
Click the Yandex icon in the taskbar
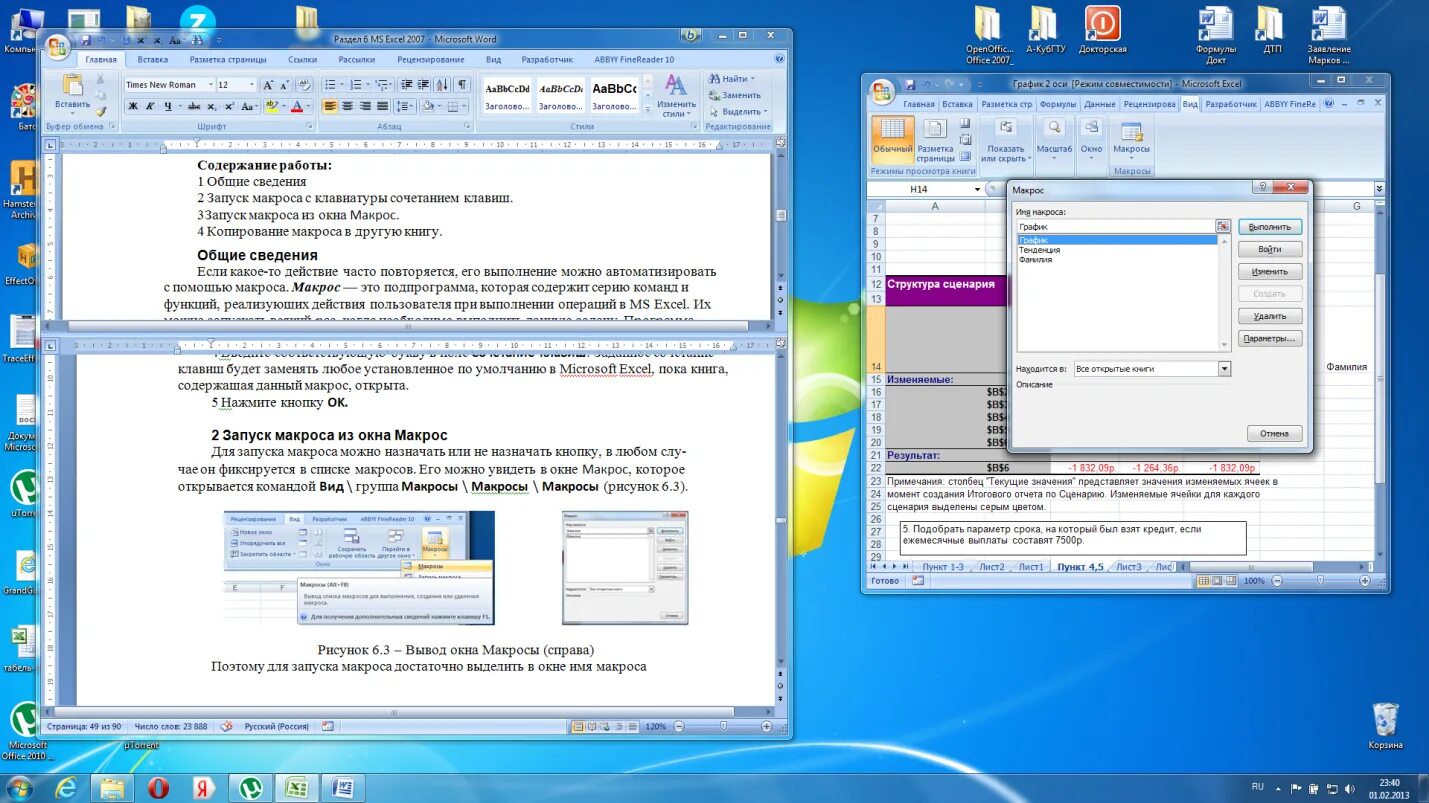click(203, 788)
